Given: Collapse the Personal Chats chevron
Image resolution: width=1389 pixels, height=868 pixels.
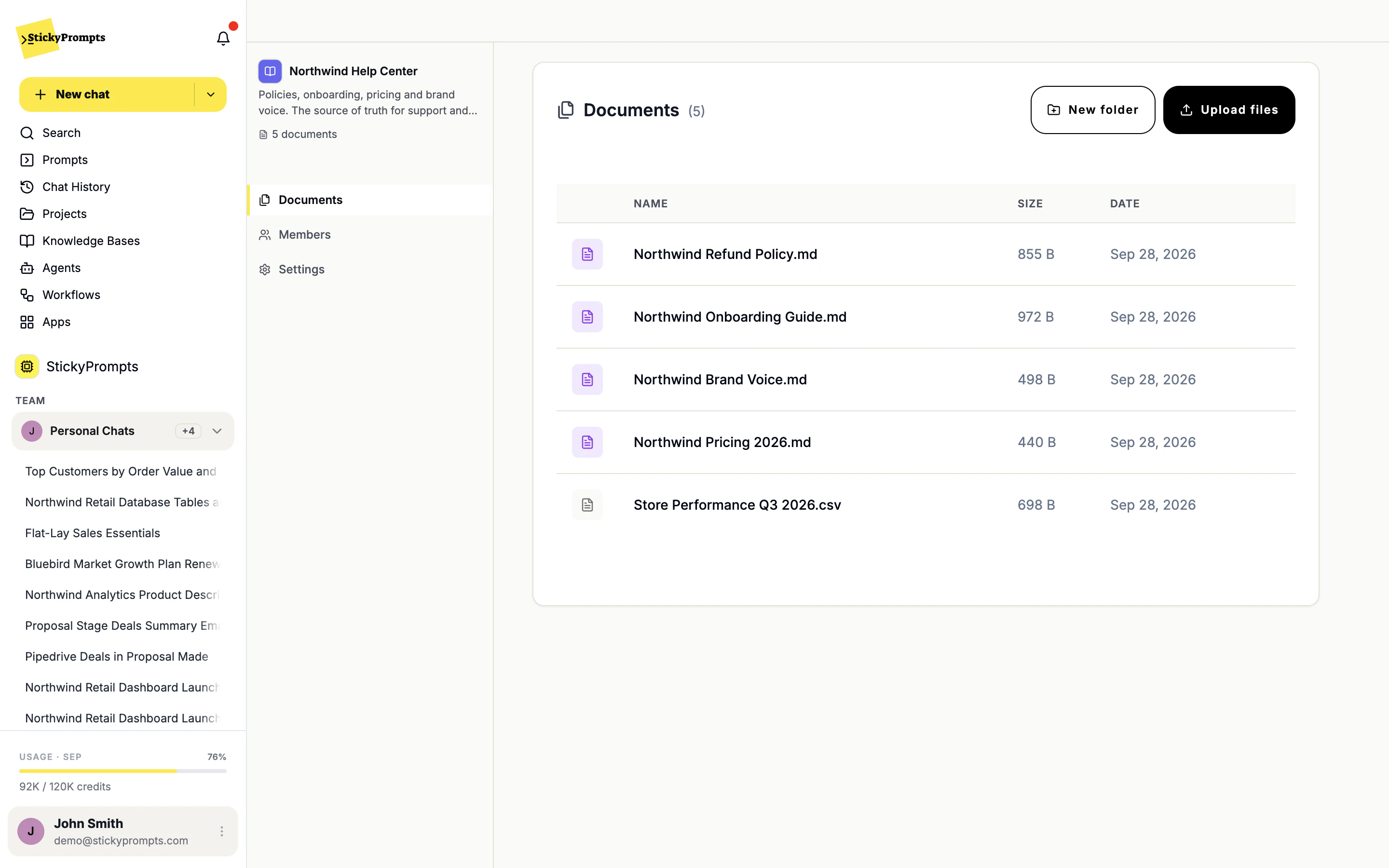Looking at the screenshot, I should click(x=217, y=431).
